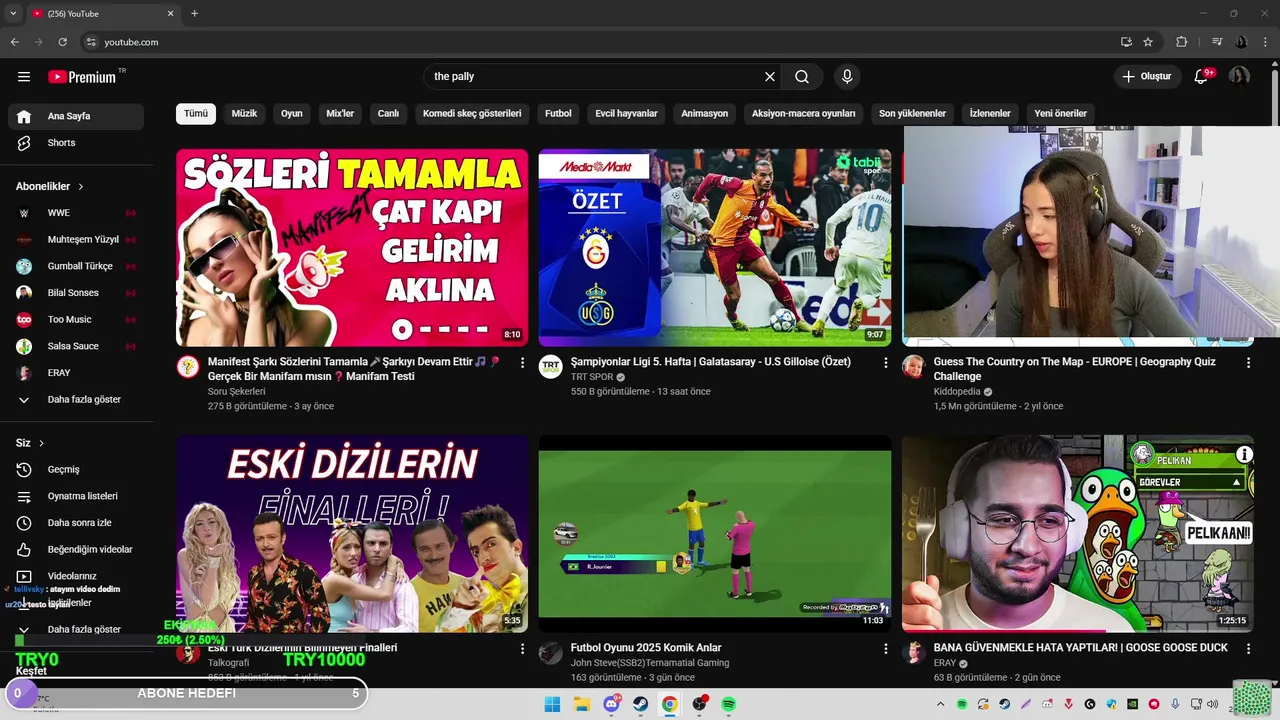The width and height of the screenshot is (1280, 720).
Task: Open the Salsa Sauce subscription
Action: 76,346
